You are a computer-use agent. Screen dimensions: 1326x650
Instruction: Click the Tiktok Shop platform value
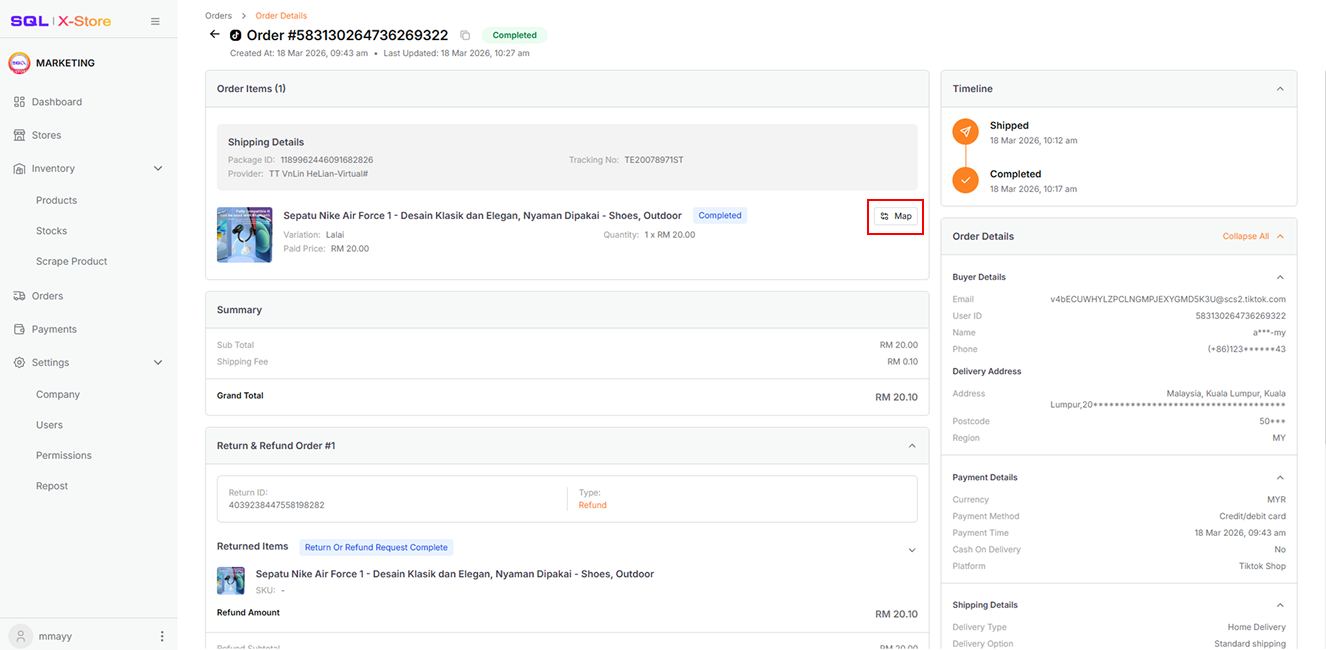1262,566
